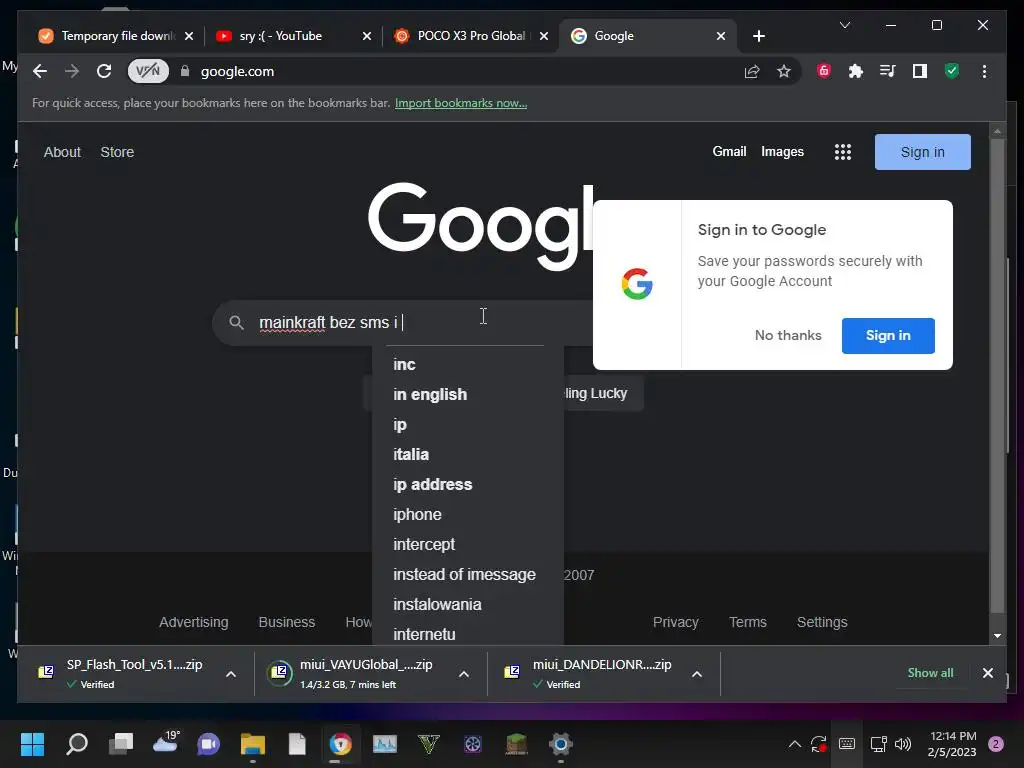The image size is (1024, 768).
Task: Click the page vertical scrollbar
Action: coord(997,376)
